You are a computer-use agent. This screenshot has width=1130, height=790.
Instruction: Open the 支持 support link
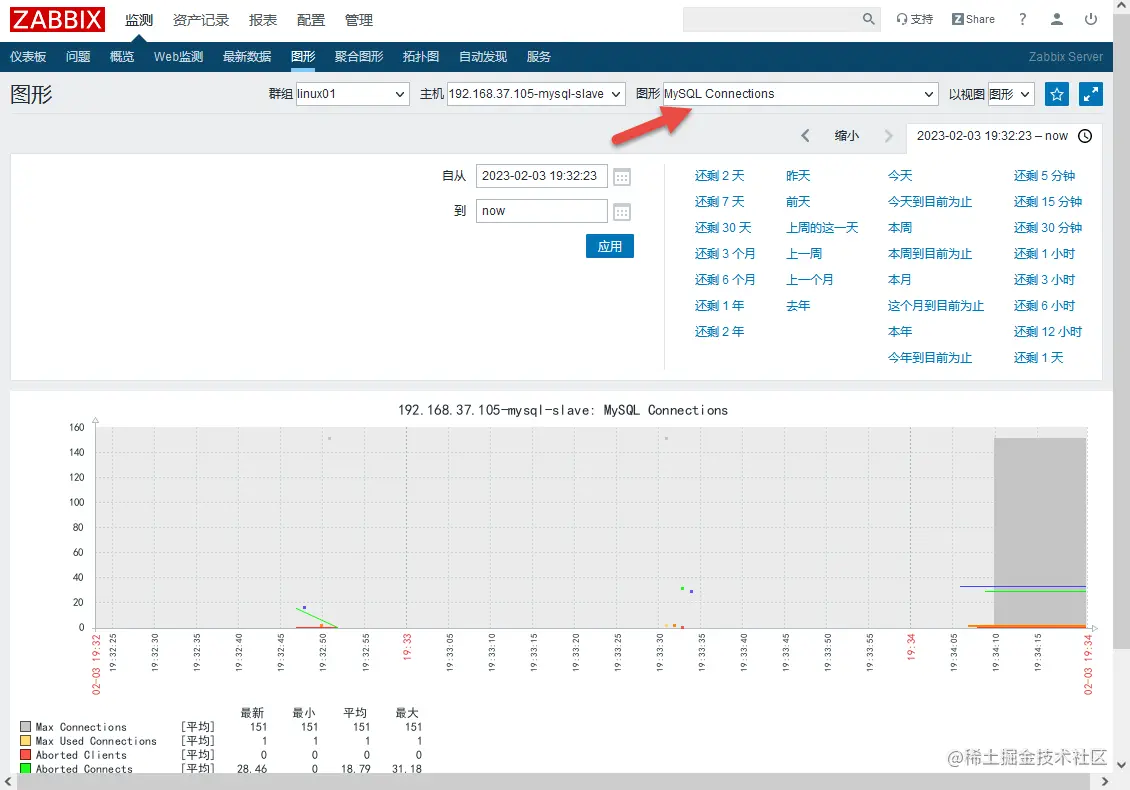click(x=914, y=19)
